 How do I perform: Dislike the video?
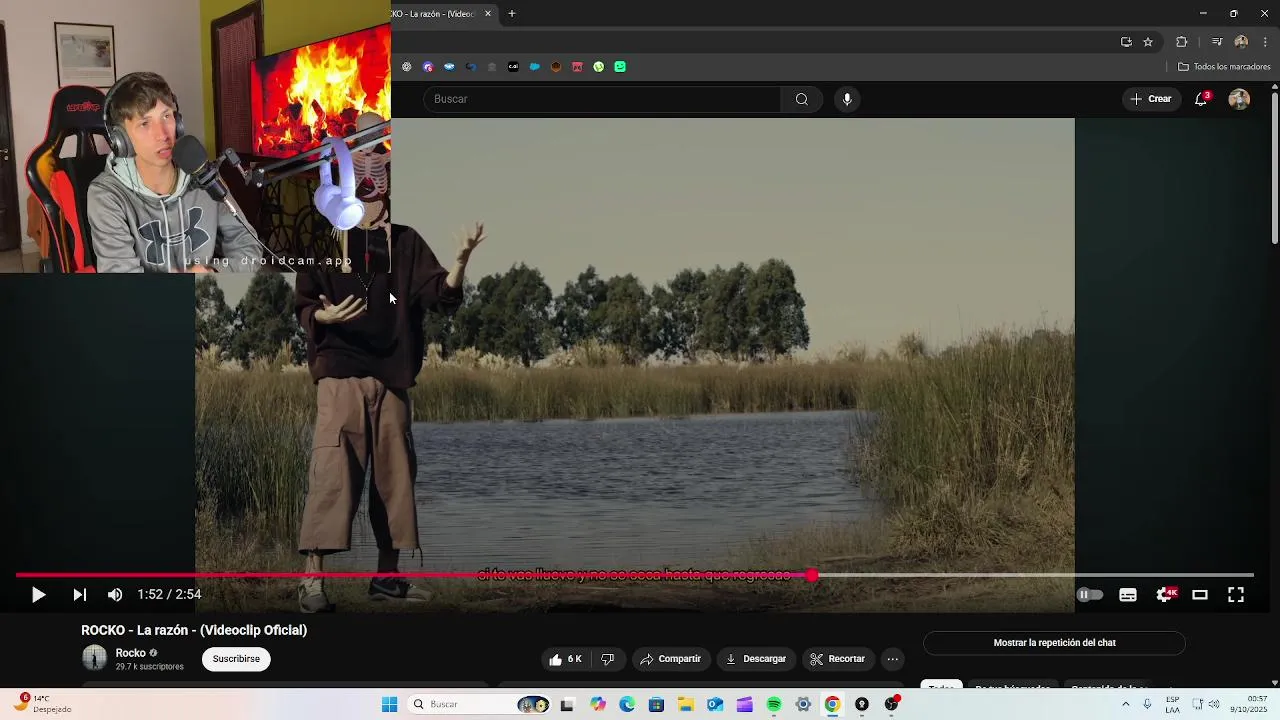click(x=607, y=659)
